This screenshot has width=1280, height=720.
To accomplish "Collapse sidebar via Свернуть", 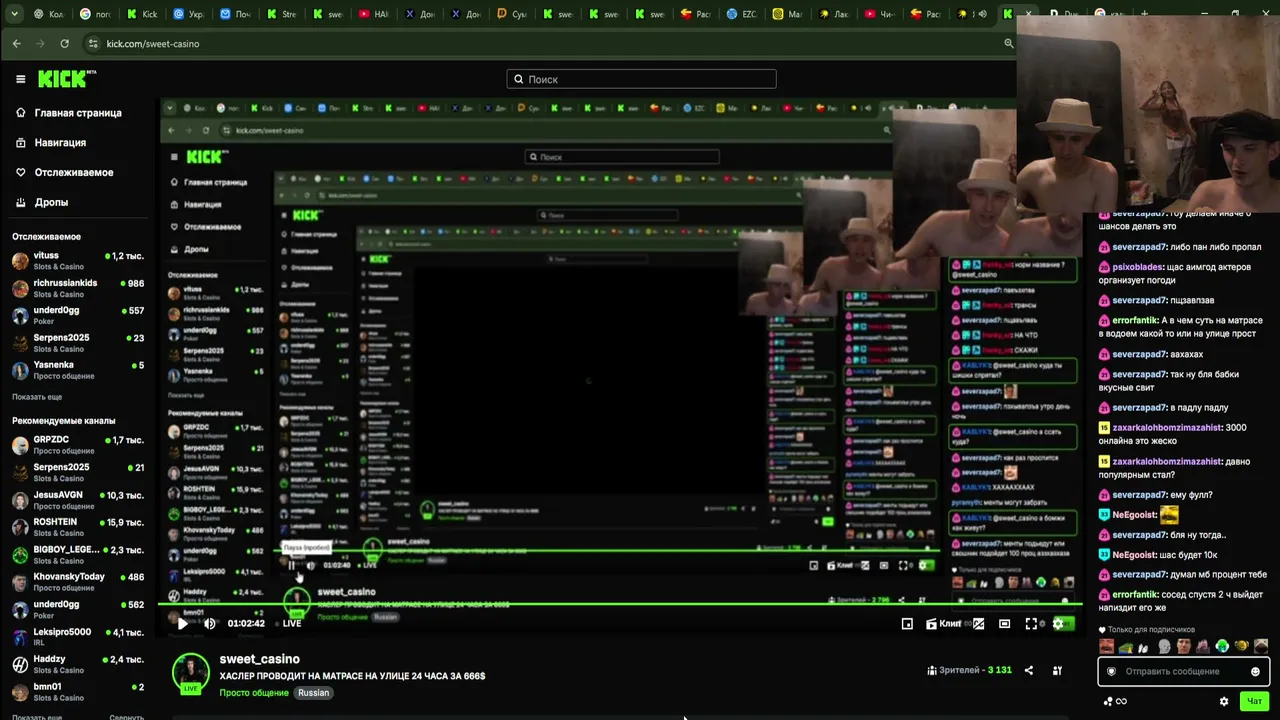I will (x=126, y=717).
